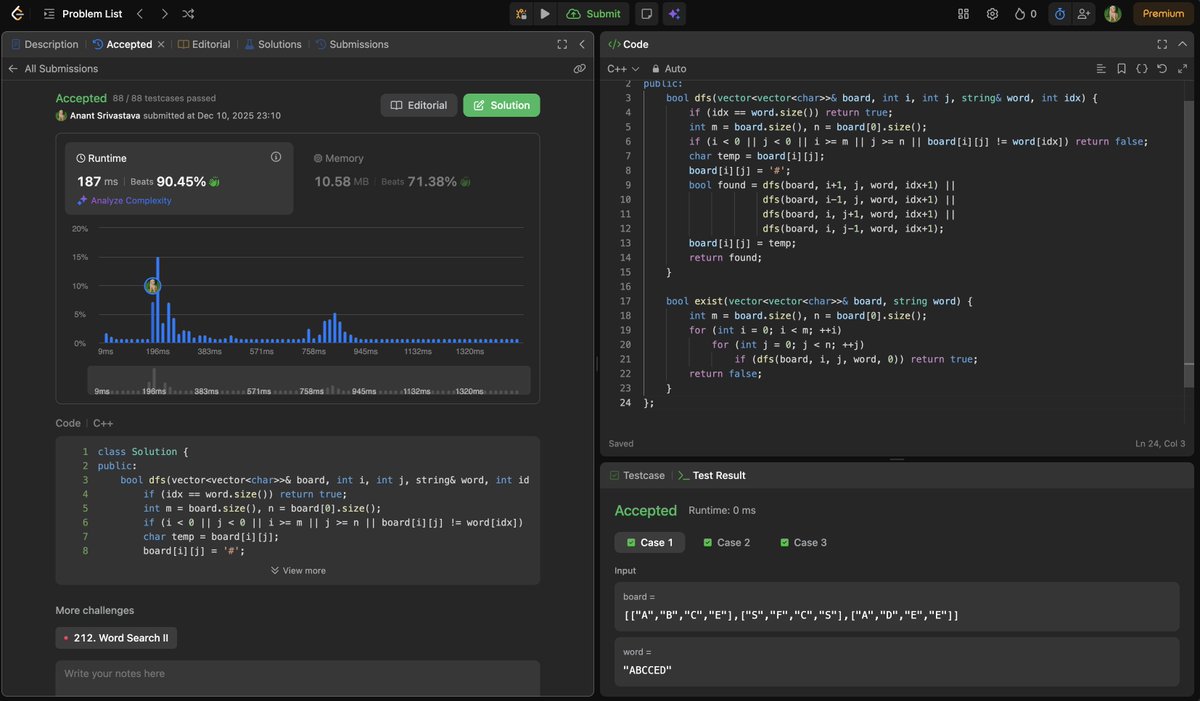1200x701 pixels.
Task: Switch to the Submissions tab
Action: pos(352,44)
